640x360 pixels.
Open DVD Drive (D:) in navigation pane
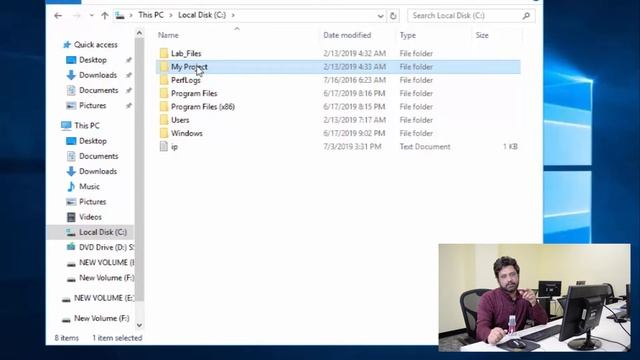[x=106, y=247]
